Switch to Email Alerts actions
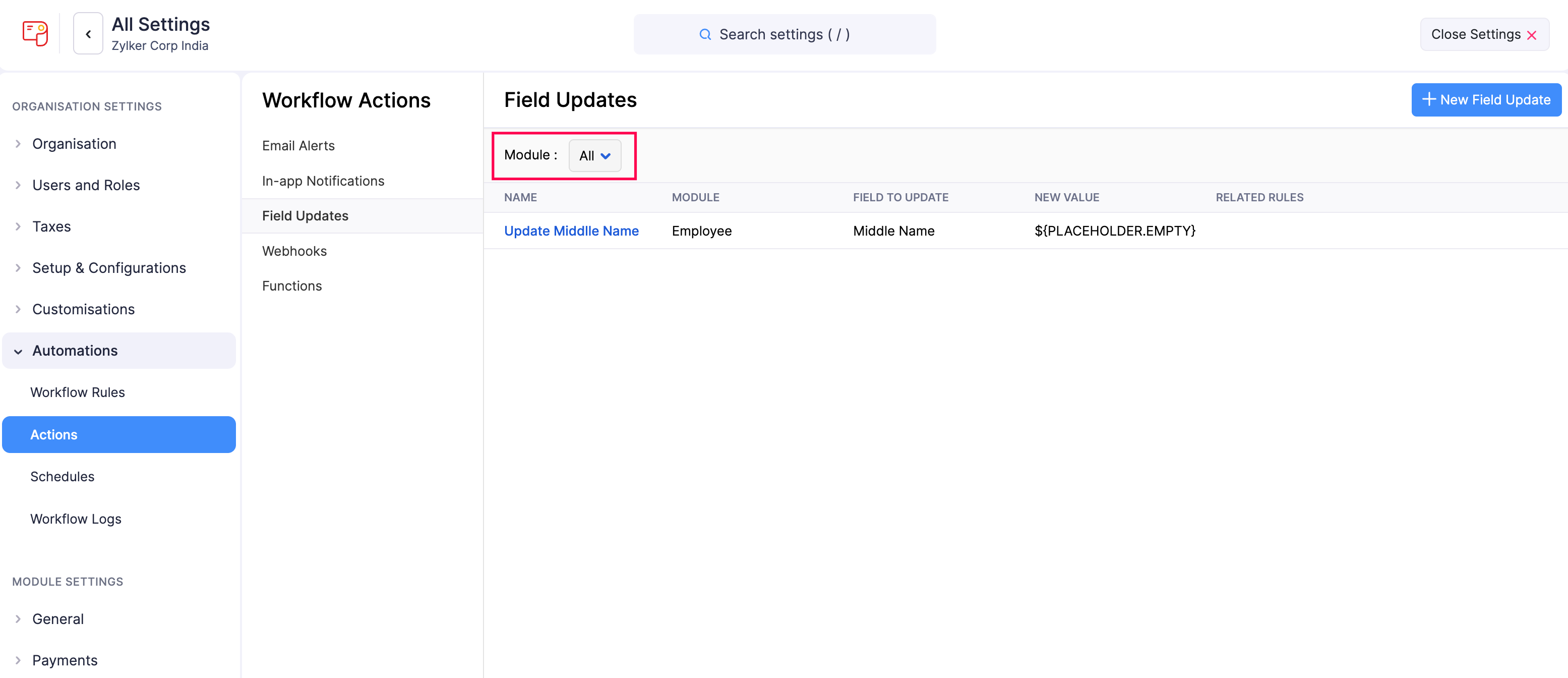The width and height of the screenshot is (1568, 678). pos(298,146)
